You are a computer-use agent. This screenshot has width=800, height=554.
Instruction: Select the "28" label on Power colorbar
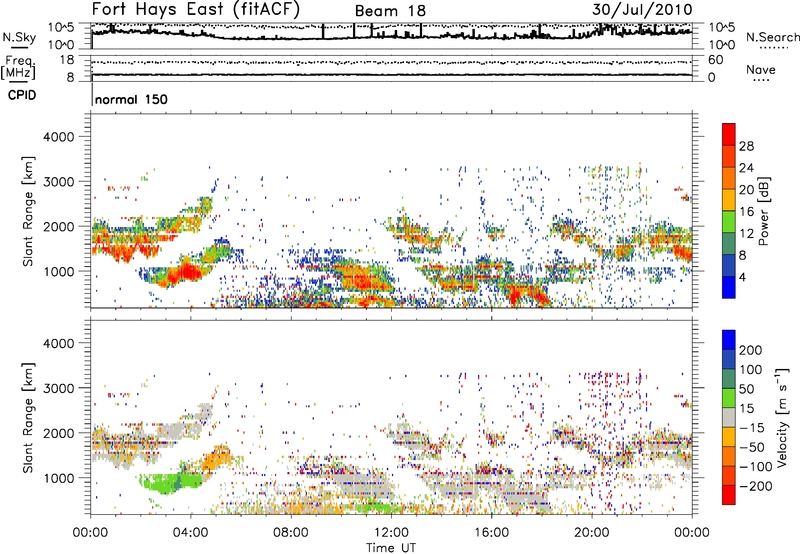click(746, 146)
